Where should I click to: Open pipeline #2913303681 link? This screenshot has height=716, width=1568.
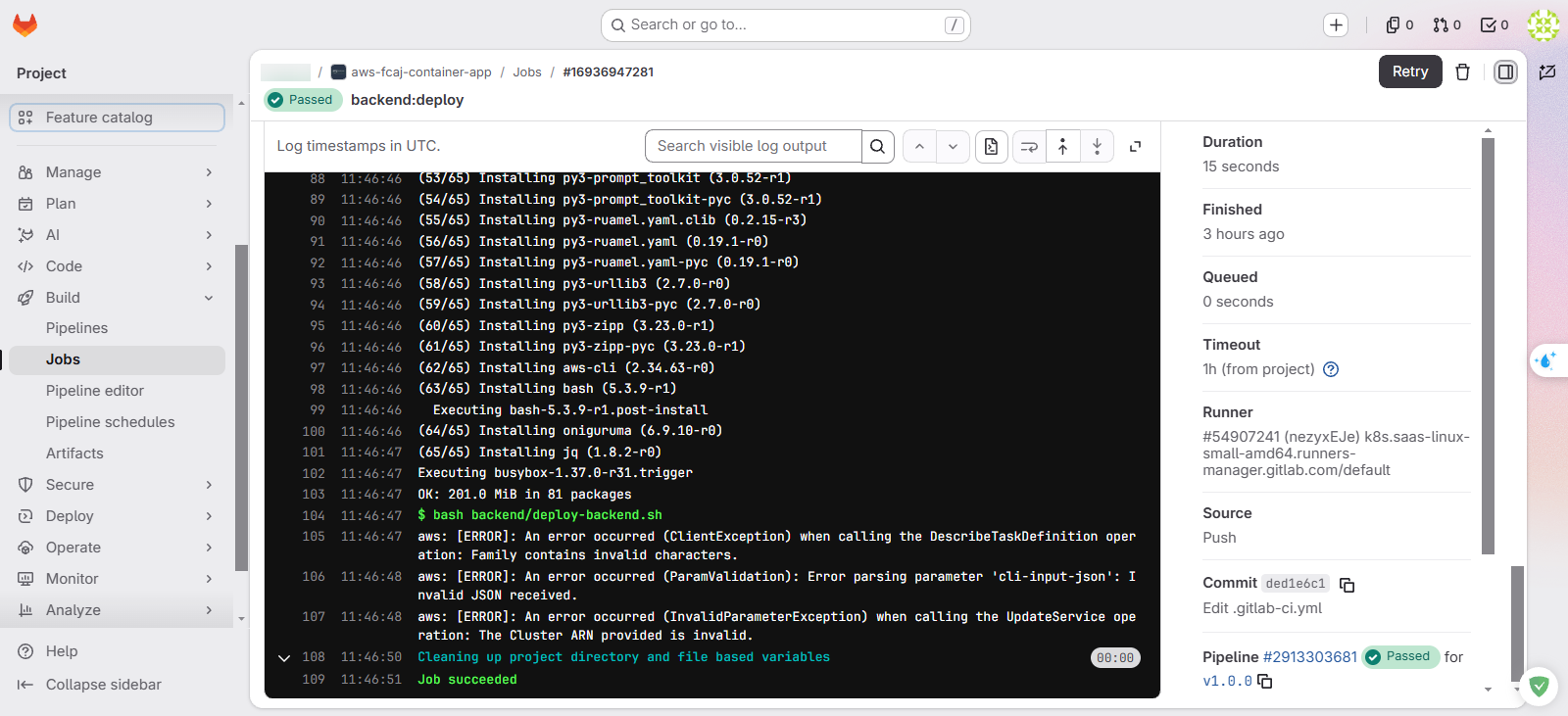click(1310, 657)
